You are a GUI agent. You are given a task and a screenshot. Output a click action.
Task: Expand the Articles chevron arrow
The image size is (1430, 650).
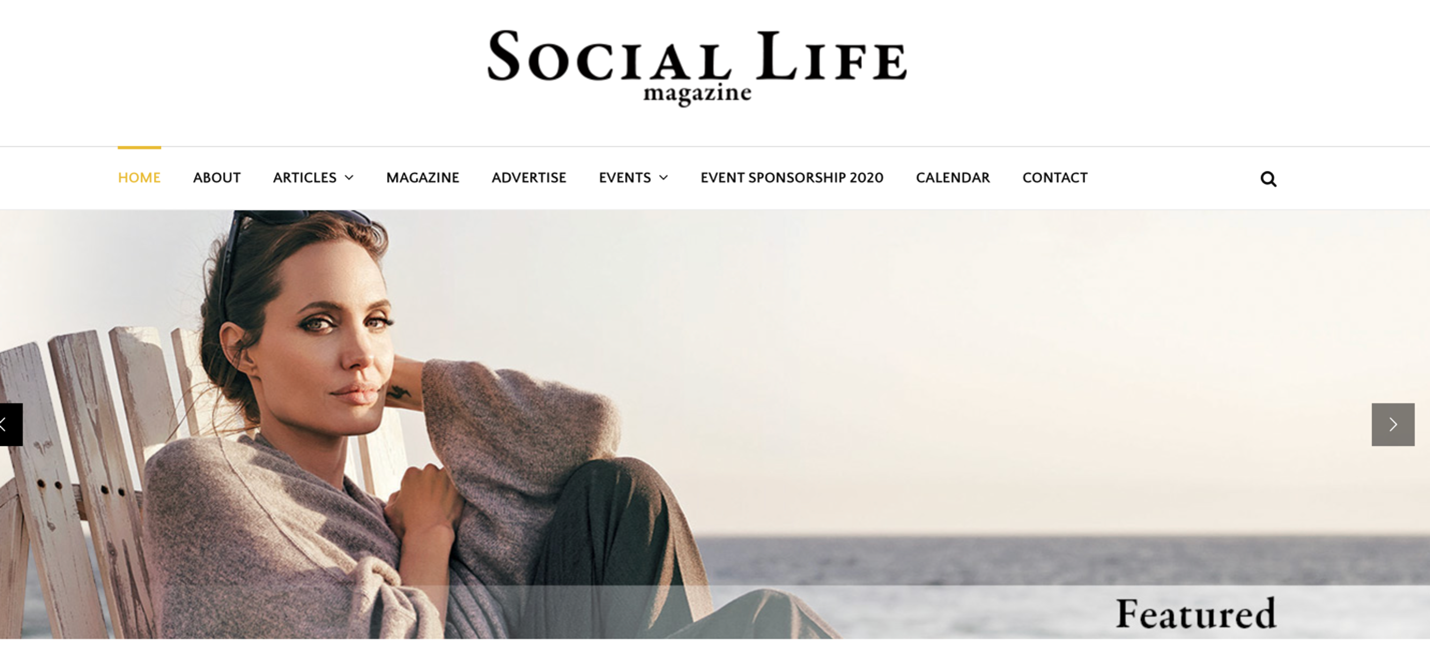point(349,178)
